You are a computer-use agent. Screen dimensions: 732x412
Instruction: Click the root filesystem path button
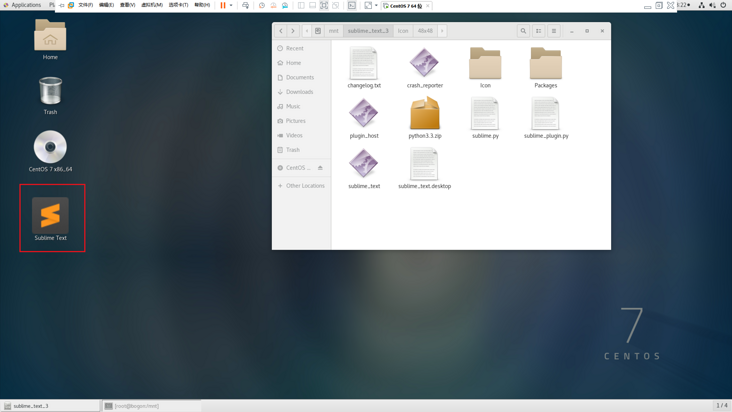(318, 31)
